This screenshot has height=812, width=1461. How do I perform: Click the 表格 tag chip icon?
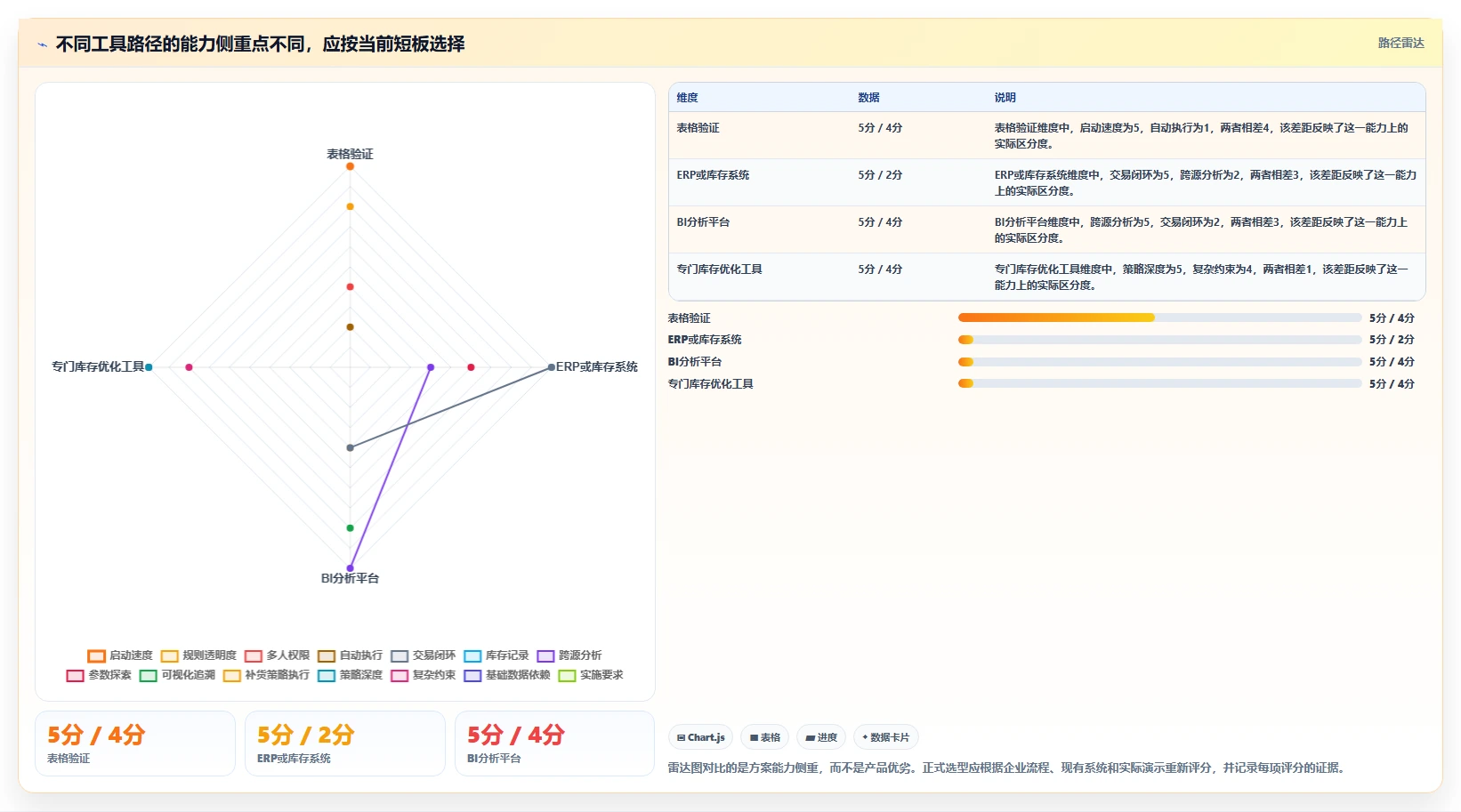[x=754, y=737]
